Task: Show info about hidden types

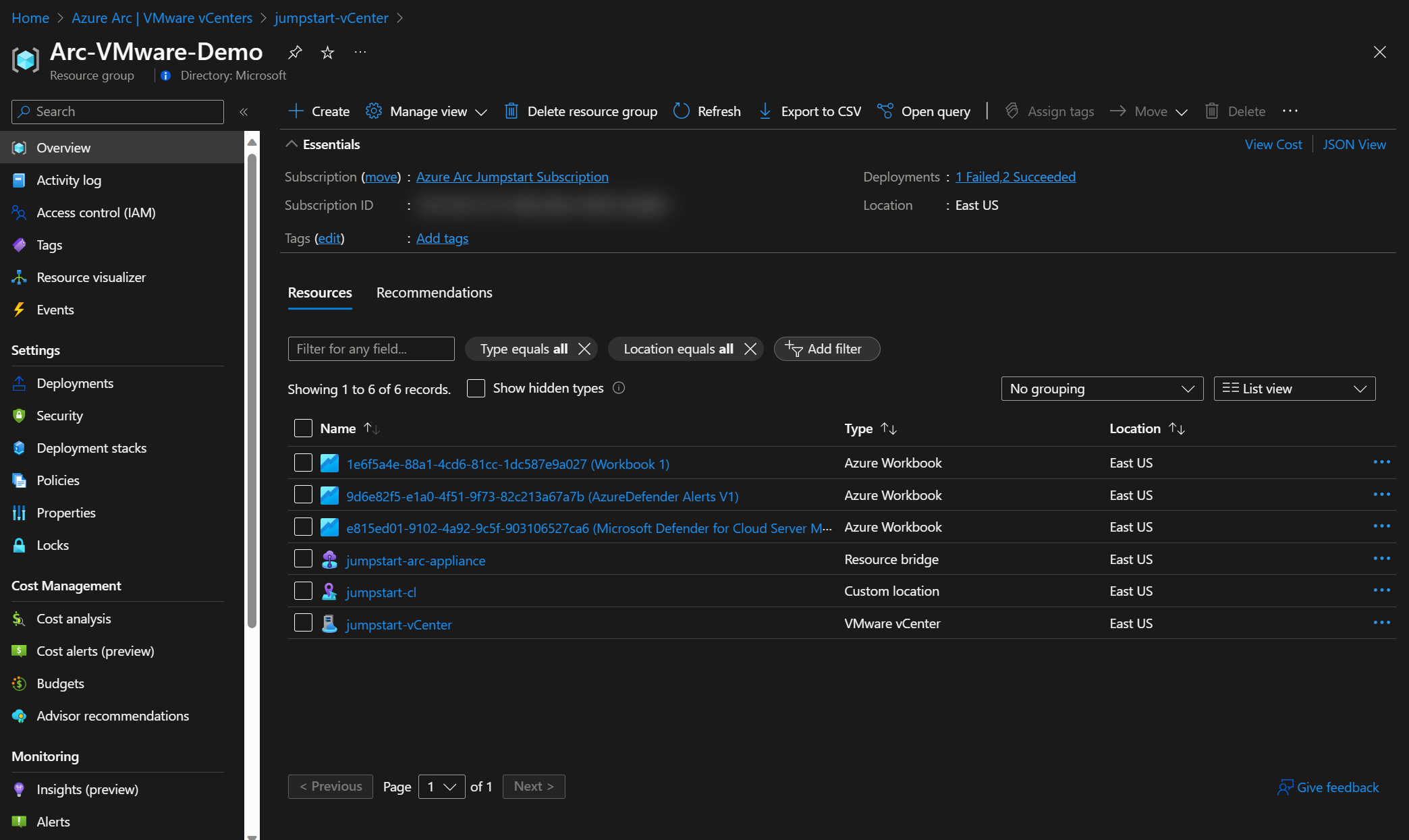Action: pyautogui.click(x=619, y=388)
